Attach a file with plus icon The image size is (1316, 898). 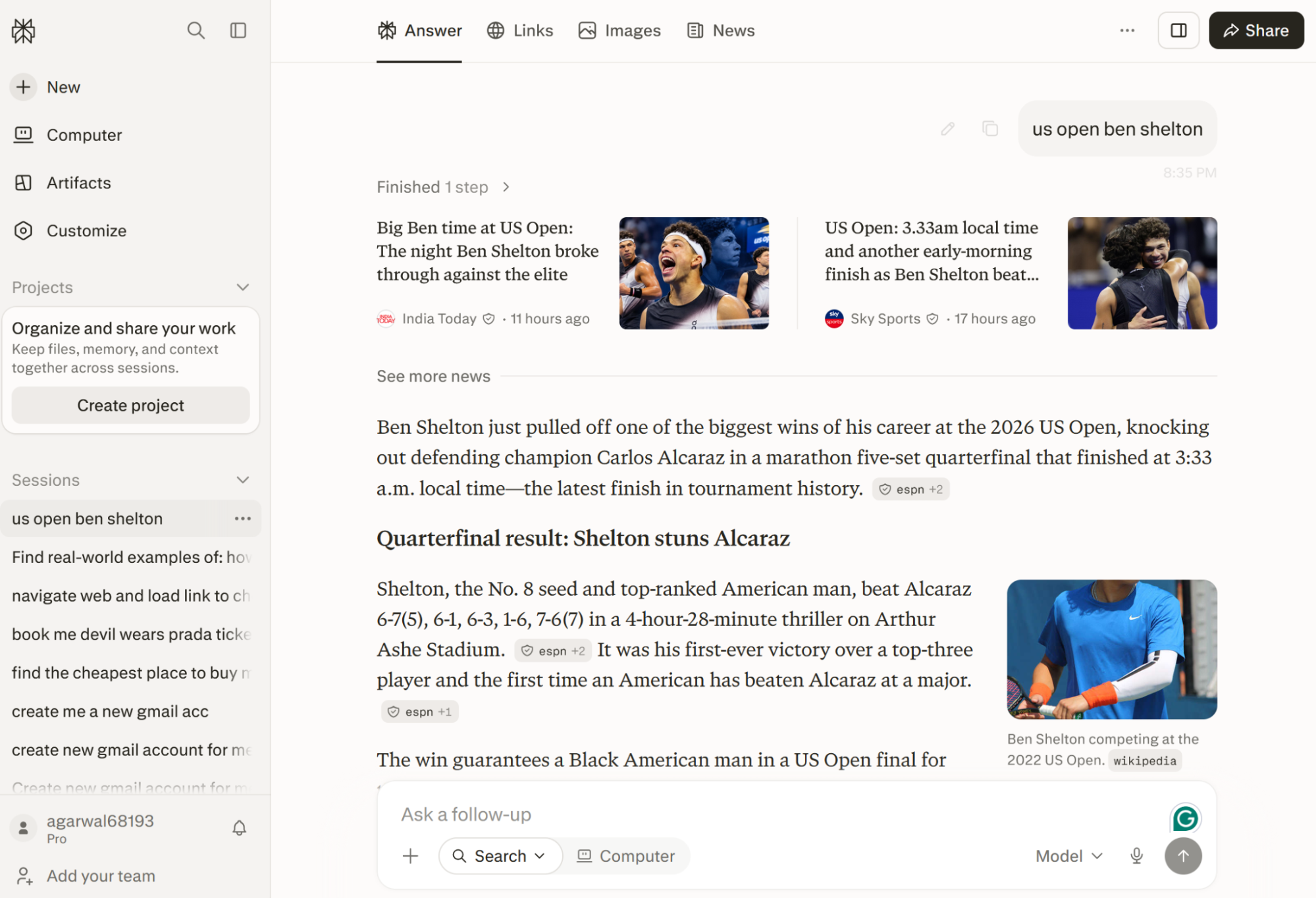(410, 856)
